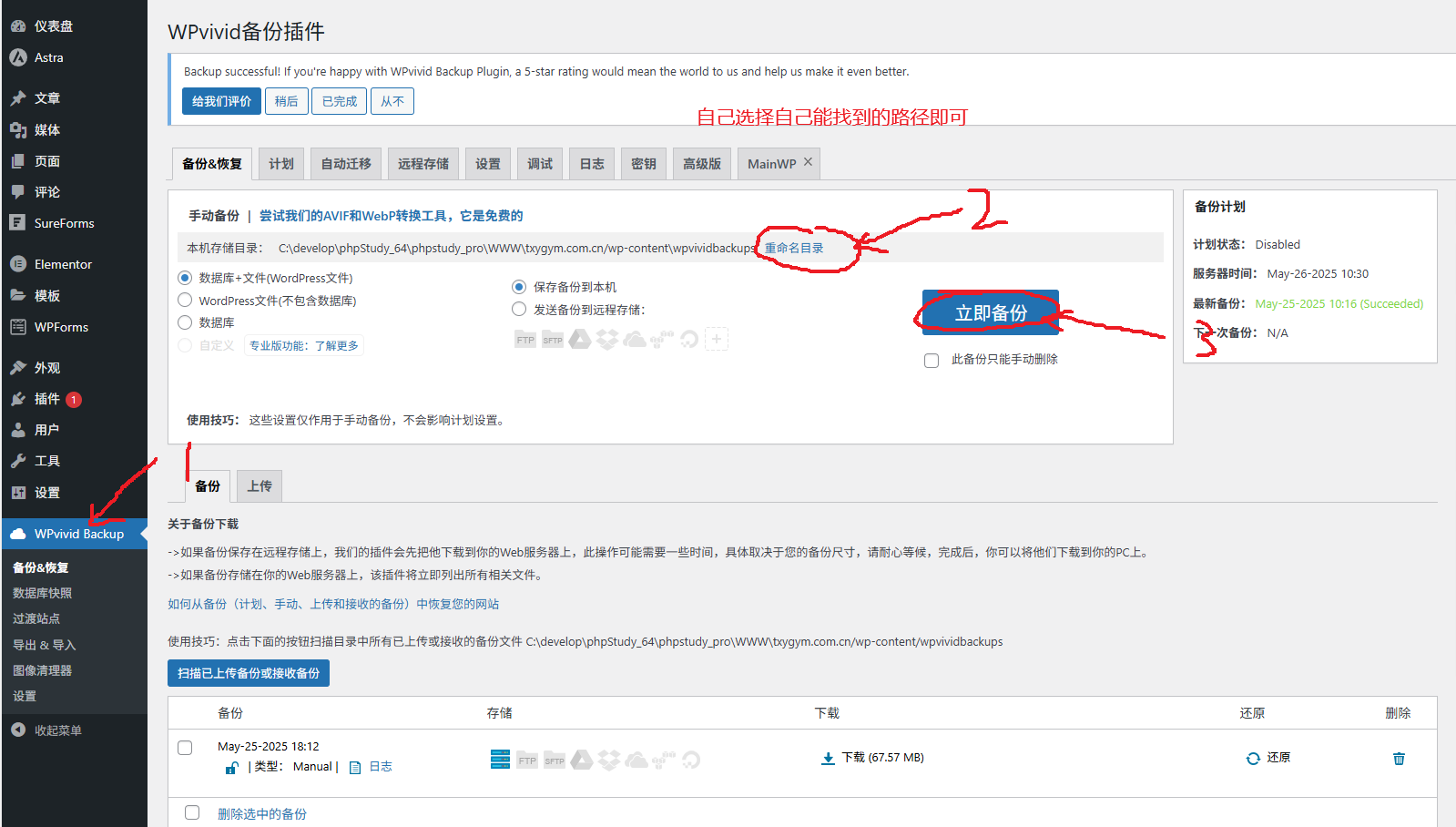Open the 调试 tab
Viewport: 1456px width, 827px height.
(540, 164)
